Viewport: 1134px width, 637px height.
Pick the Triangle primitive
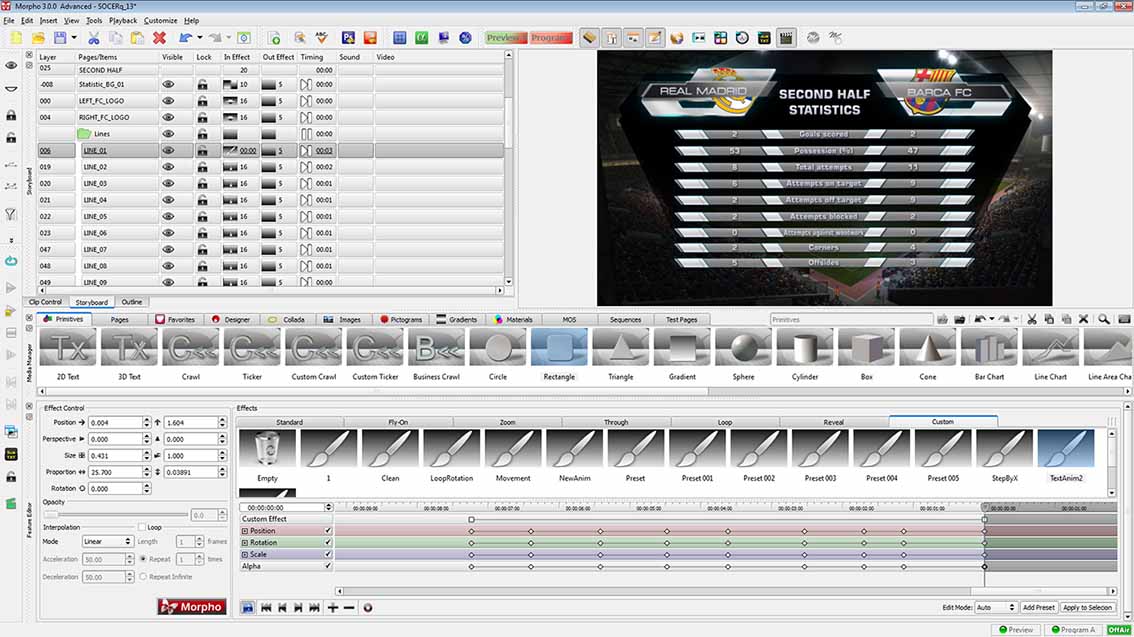621,355
